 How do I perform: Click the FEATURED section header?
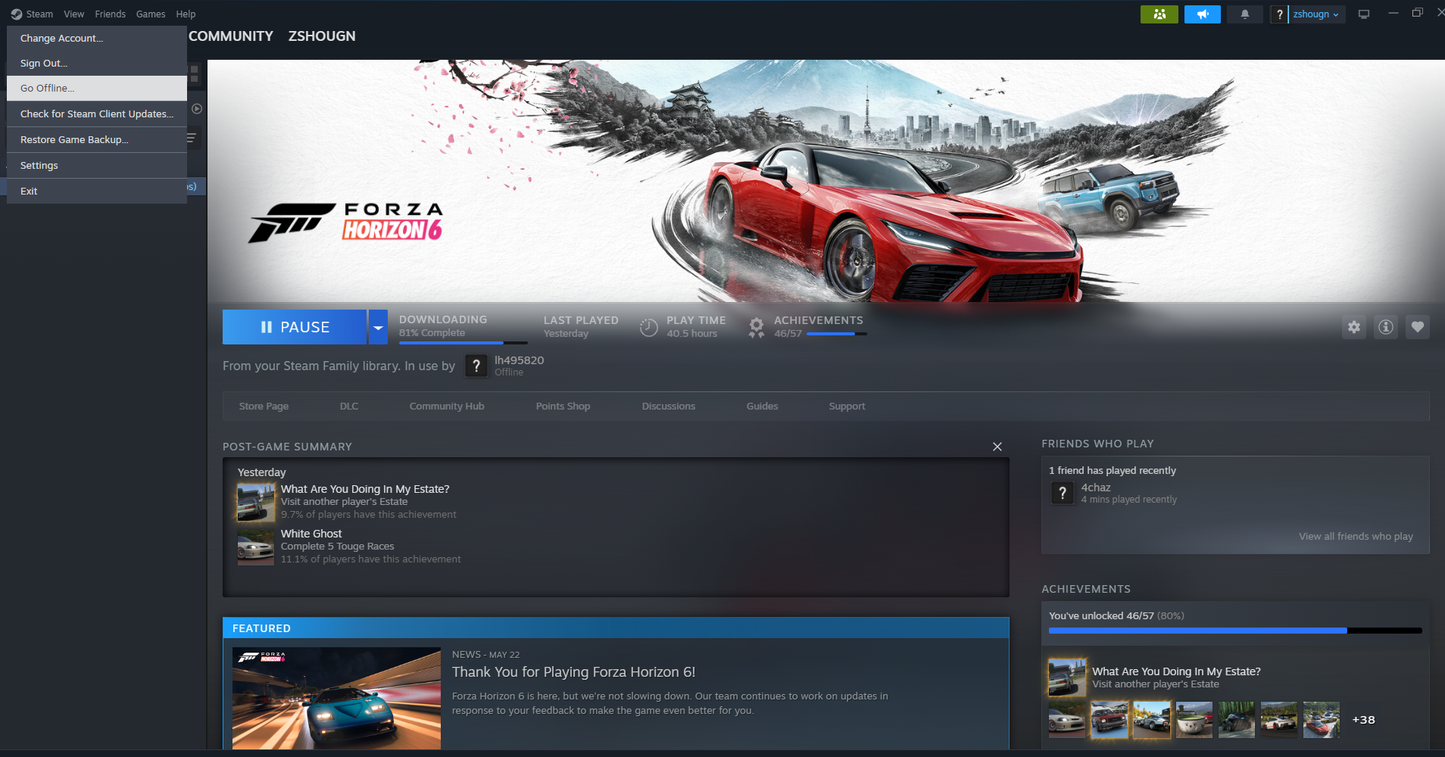coord(615,628)
